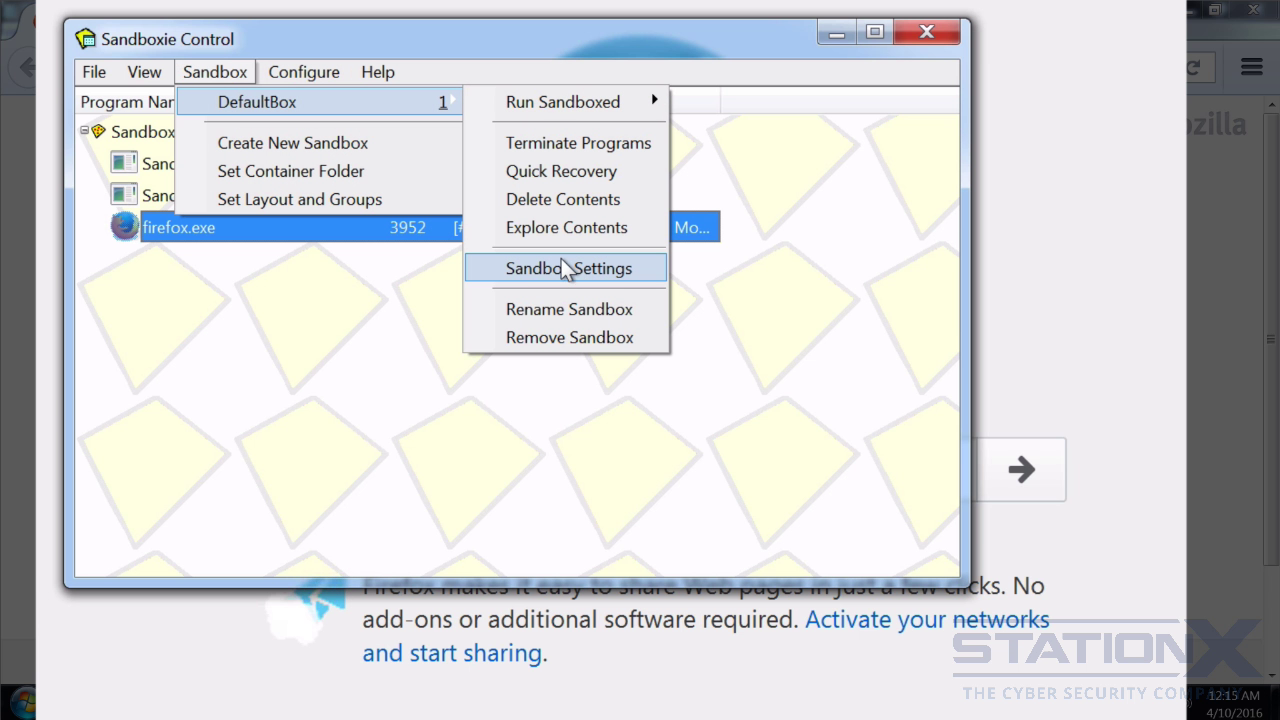Open the View menu
This screenshot has height=720, width=1280.
tap(144, 72)
